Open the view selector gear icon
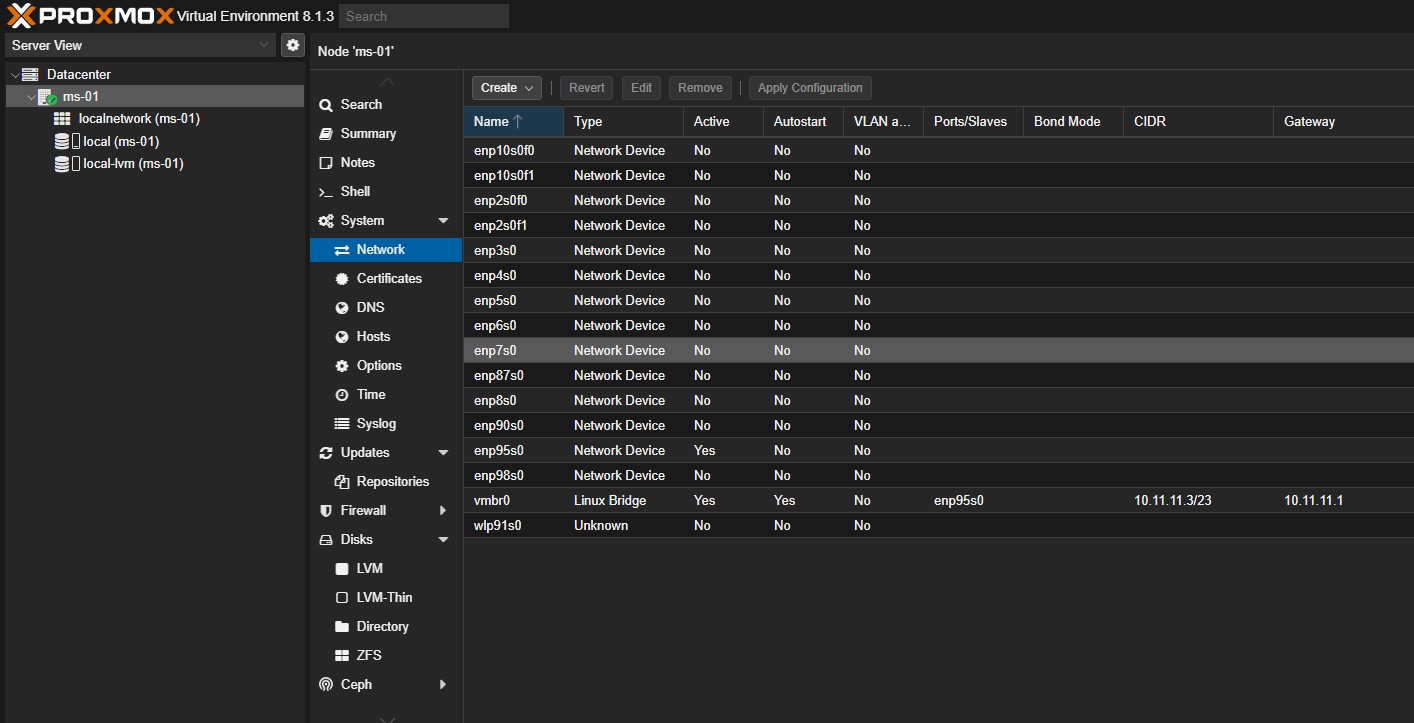 (x=292, y=44)
